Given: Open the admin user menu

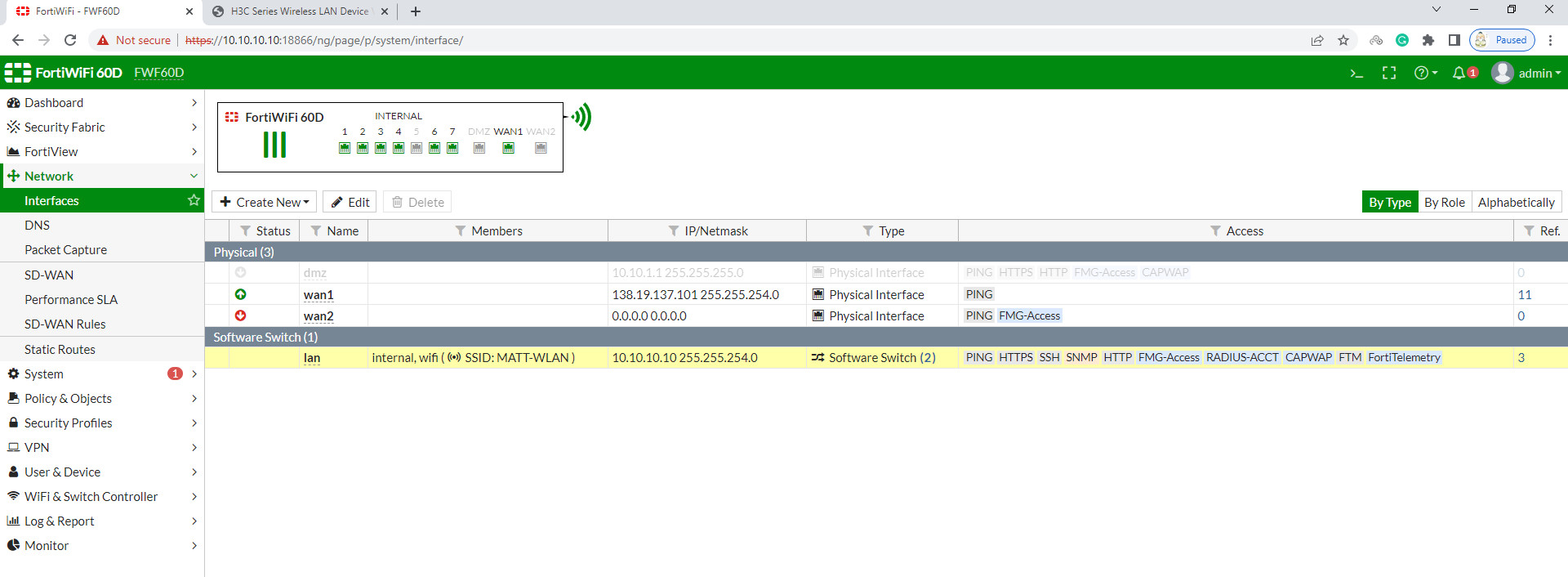Looking at the screenshot, I should [1526, 74].
